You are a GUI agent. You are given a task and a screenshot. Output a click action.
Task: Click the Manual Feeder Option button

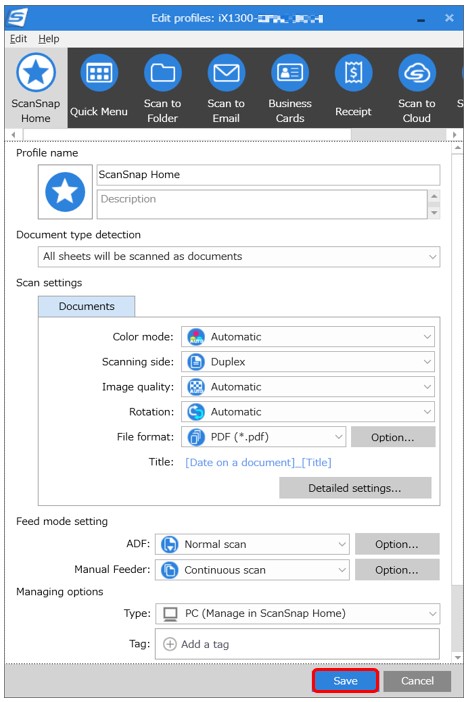pos(397,570)
